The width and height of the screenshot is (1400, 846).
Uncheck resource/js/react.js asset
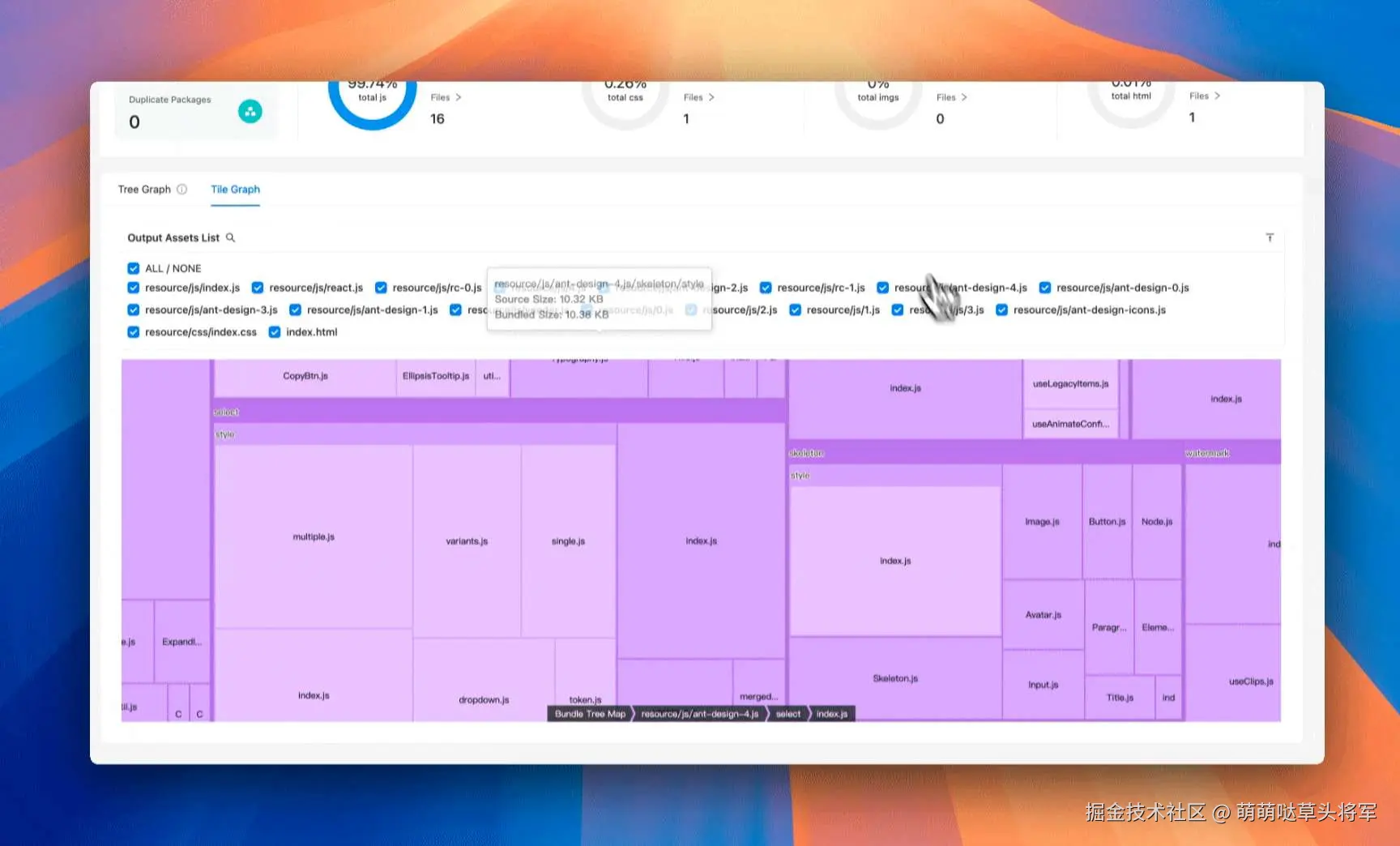pyautogui.click(x=257, y=287)
